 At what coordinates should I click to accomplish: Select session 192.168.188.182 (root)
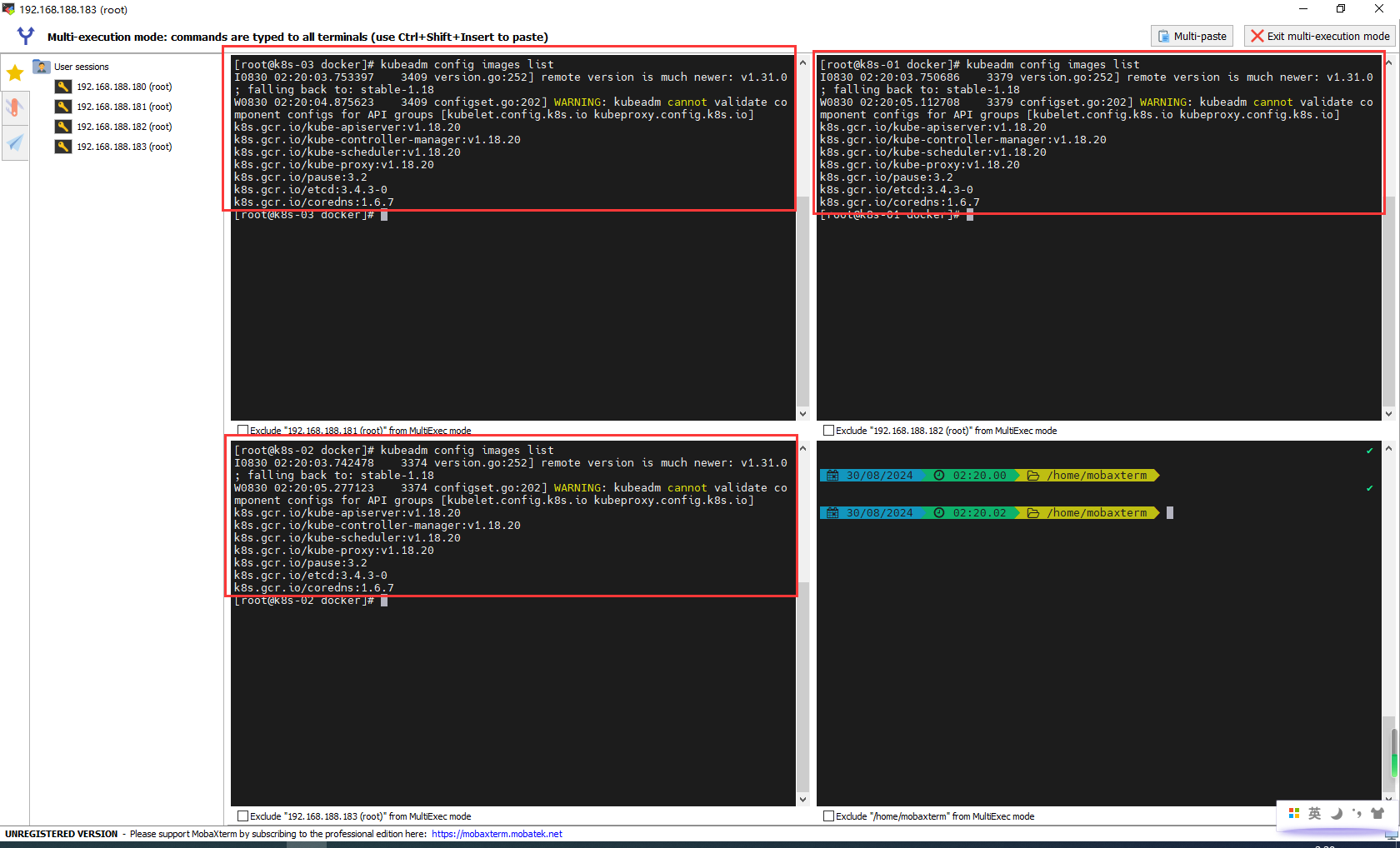(124, 127)
